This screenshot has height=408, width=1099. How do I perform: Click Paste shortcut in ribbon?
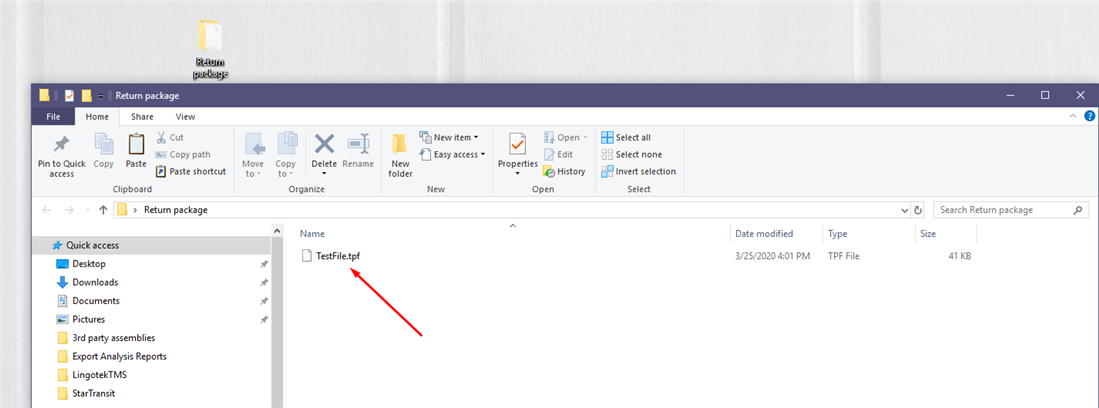pos(191,171)
